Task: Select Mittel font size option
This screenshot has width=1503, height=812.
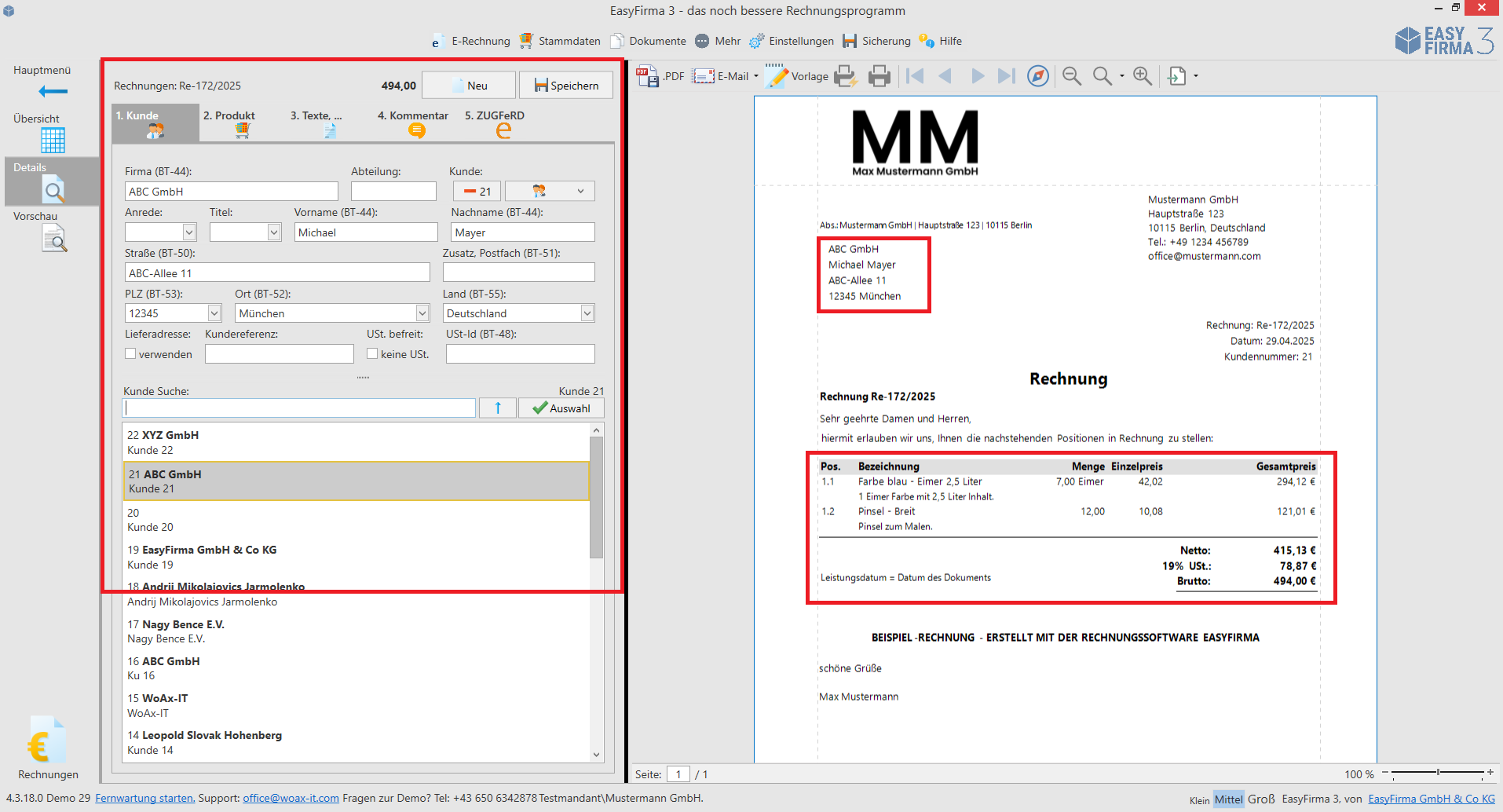Action: pyautogui.click(x=1229, y=799)
